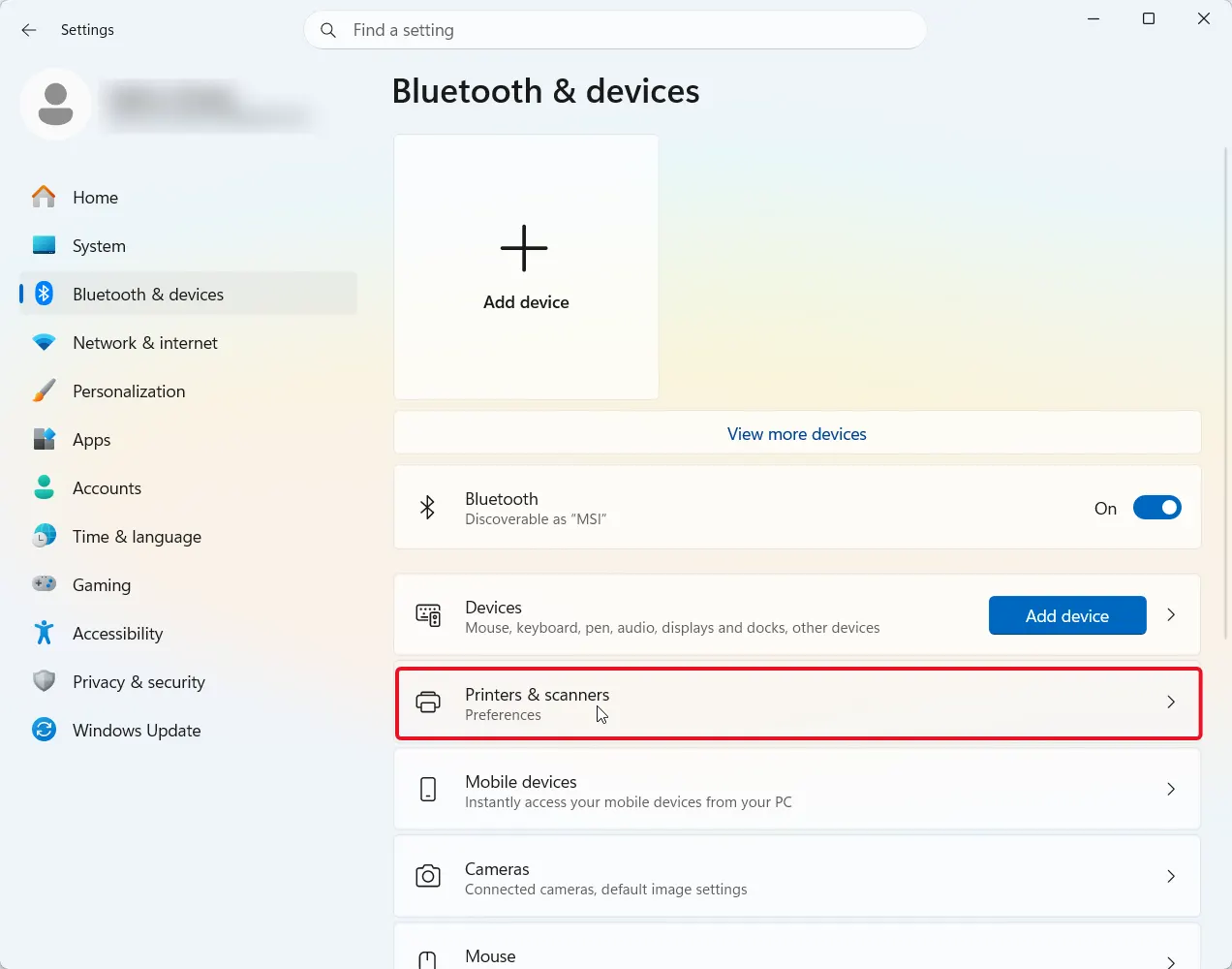Click the Devices row label

493,608
